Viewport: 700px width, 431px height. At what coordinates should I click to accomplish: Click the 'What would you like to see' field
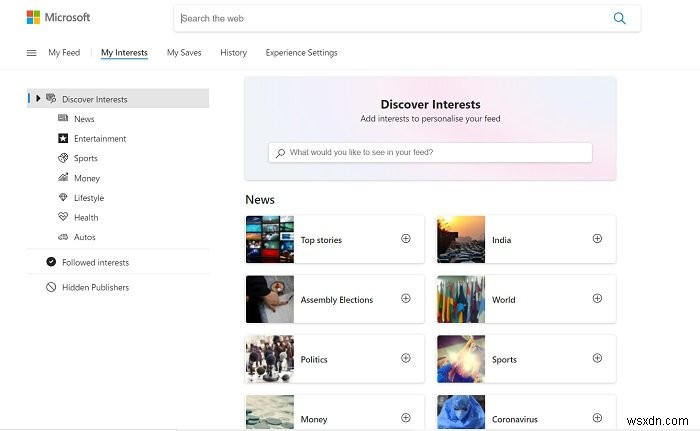pos(430,152)
